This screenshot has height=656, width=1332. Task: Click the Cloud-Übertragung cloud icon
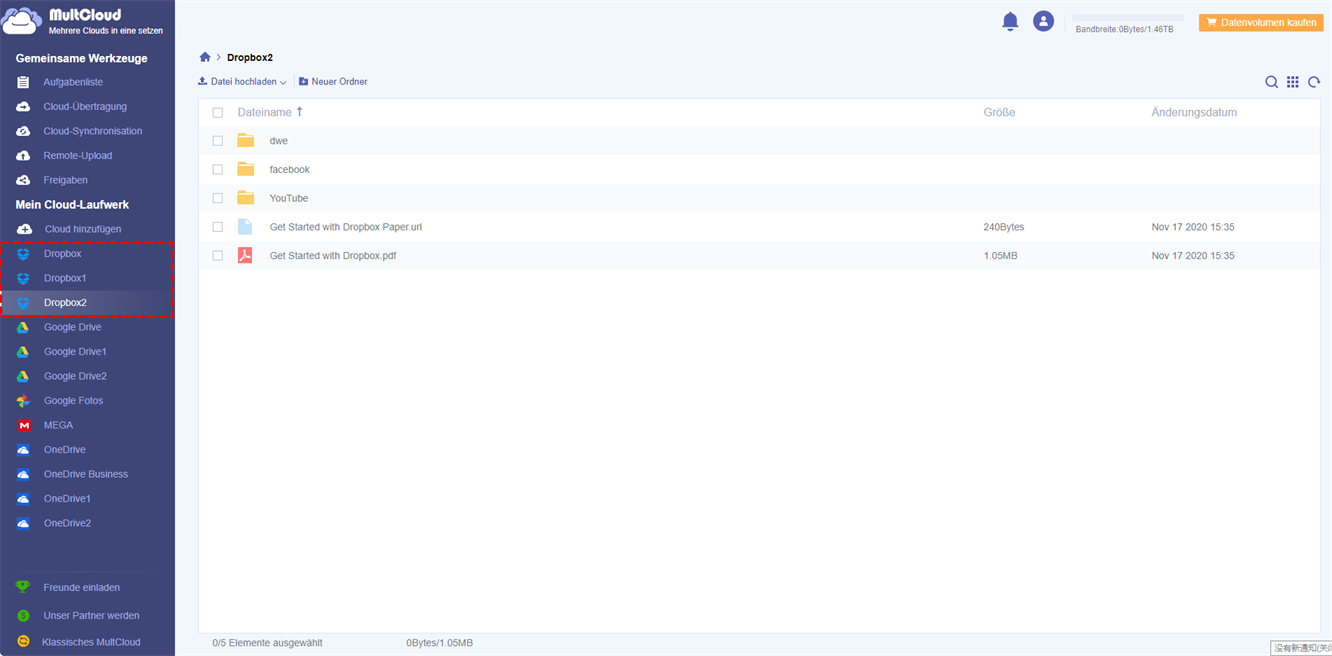point(23,107)
